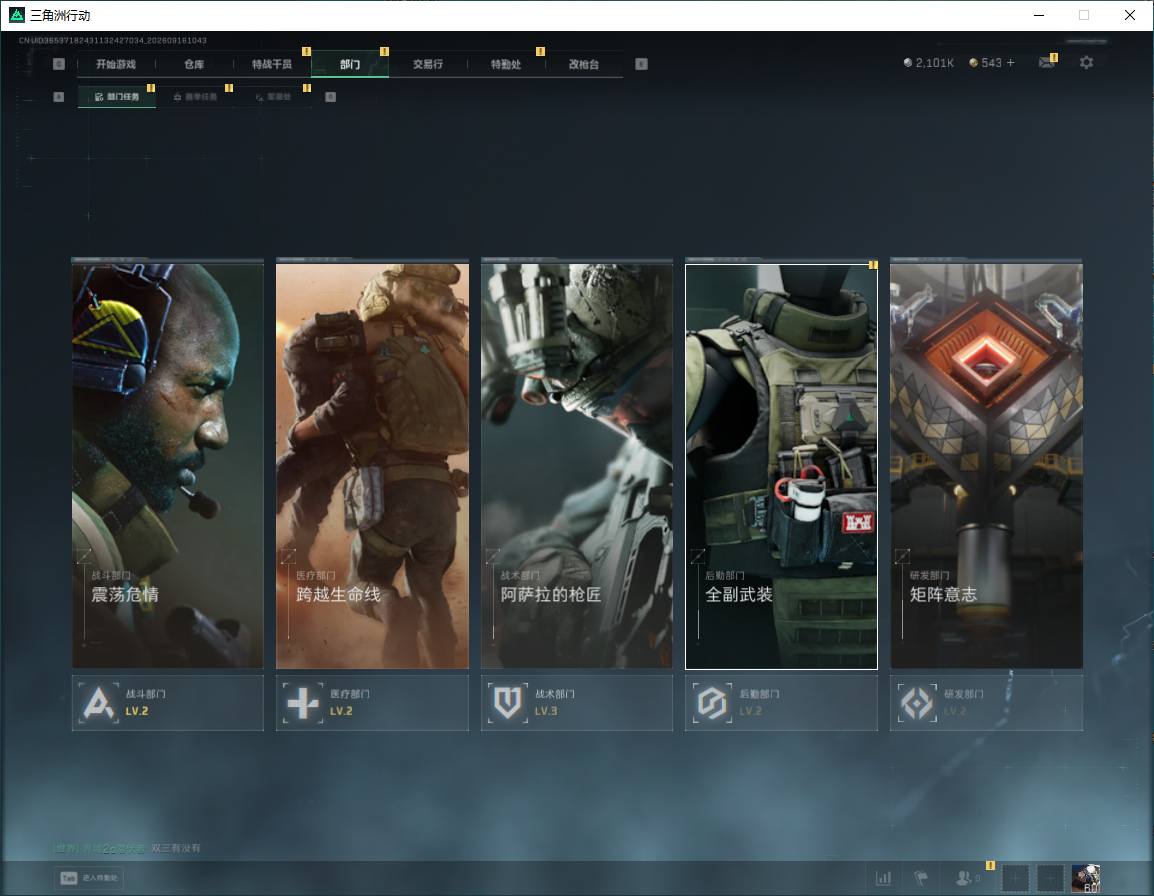The image size is (1154, 896).
Task: Click the Tab 进入特勤处 button
Action: [89, 878]
